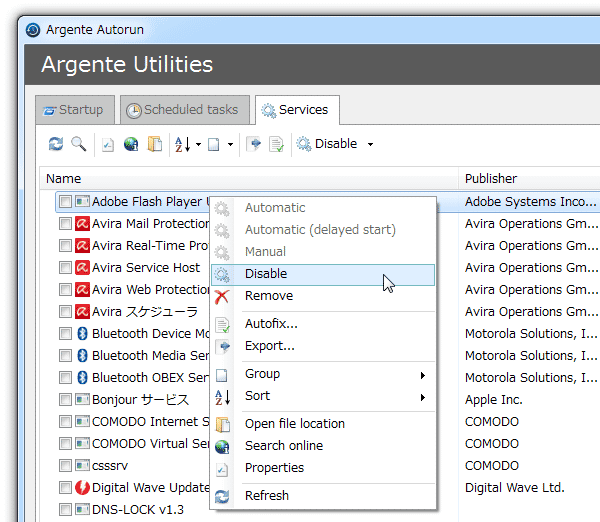Click the globe icon beside Search online in menu
This screenshot has width=600, height=522.
(x=222, y=447)
